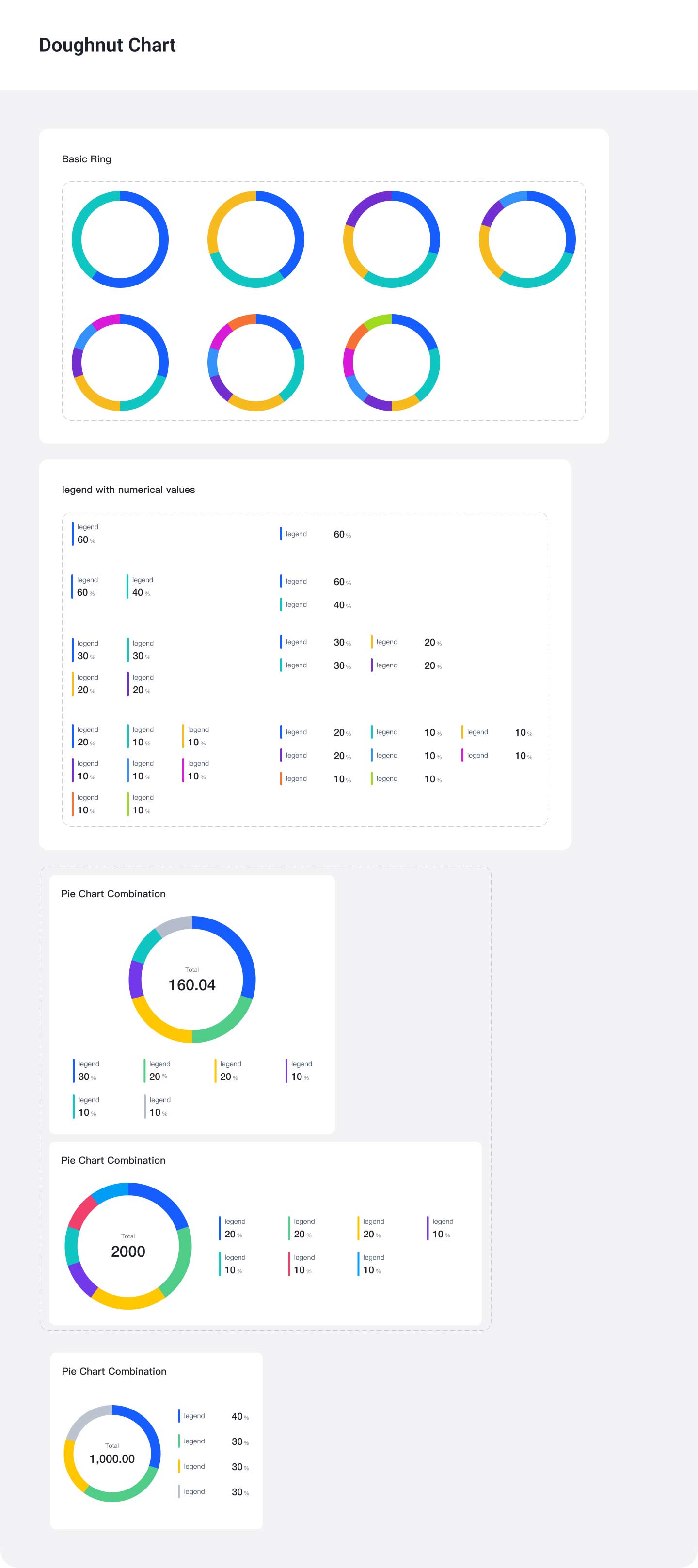The width and height of the screenshot is (698, 1568).
Task: Click Pie Chart Combination title above 2000 chart
Action: 113,1160
